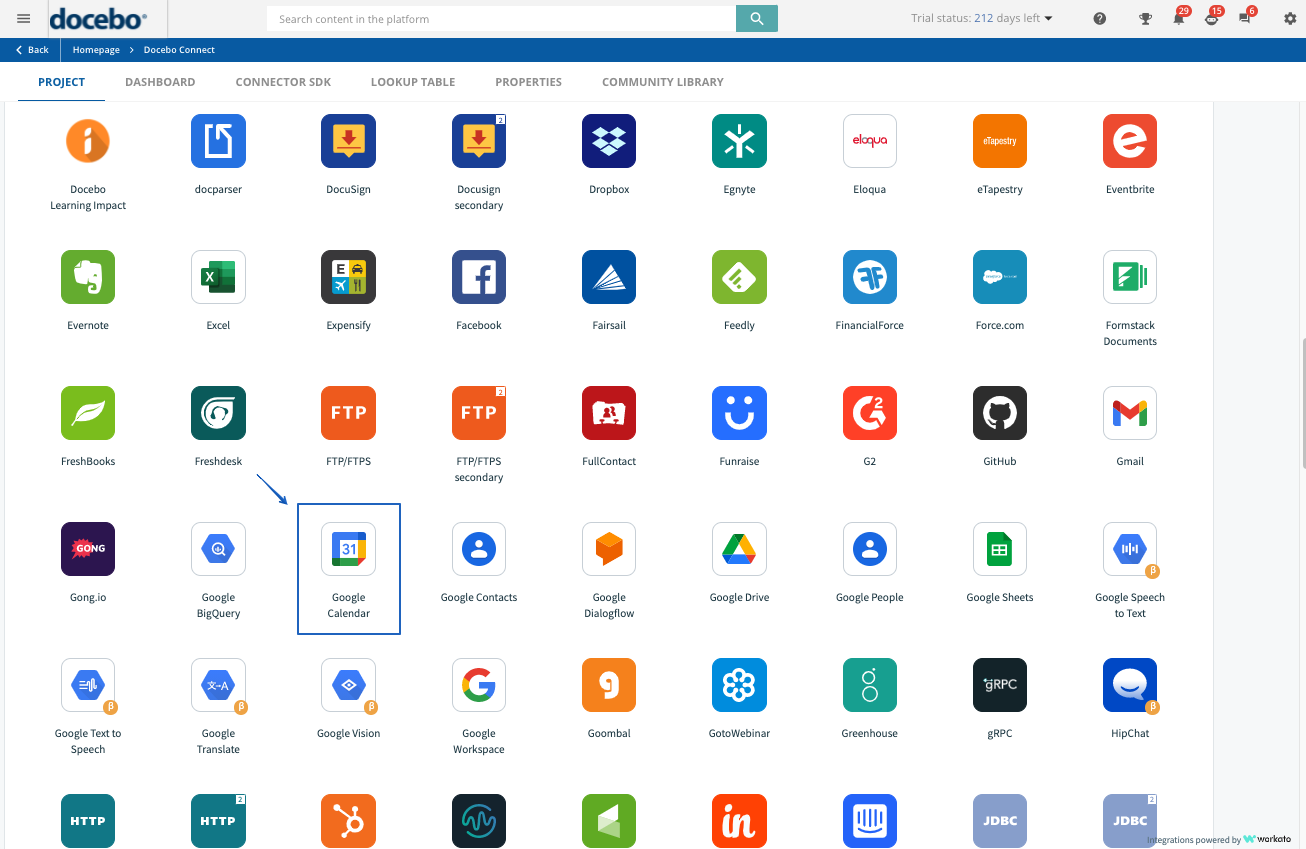The image size is (1306, 849).
Task: Select the Force.com connector
Action: [1000, 277]
